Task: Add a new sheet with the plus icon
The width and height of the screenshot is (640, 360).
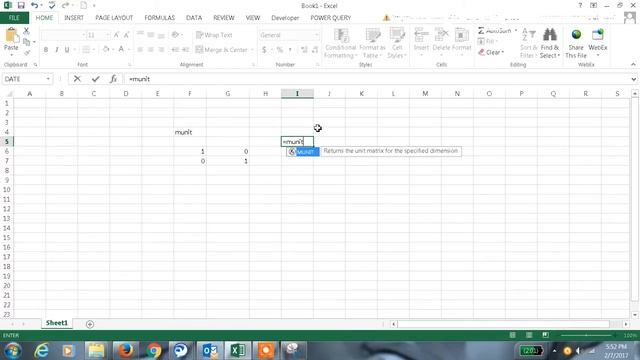Action: click(x=90, y=324)
